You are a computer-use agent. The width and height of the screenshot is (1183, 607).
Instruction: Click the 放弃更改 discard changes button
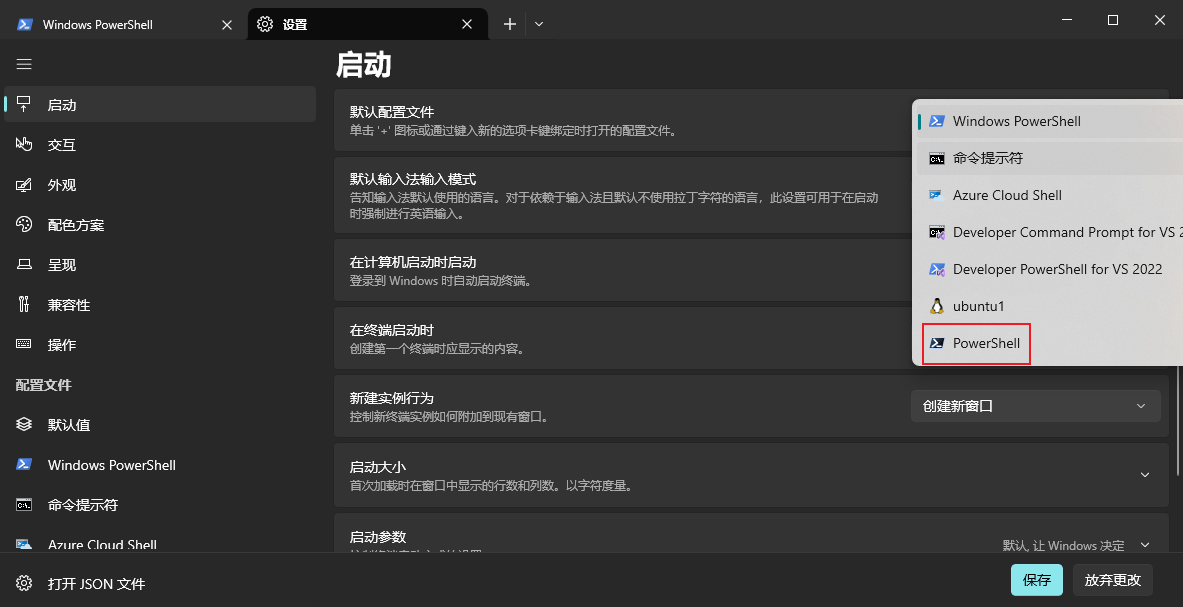click(1112, 580)
